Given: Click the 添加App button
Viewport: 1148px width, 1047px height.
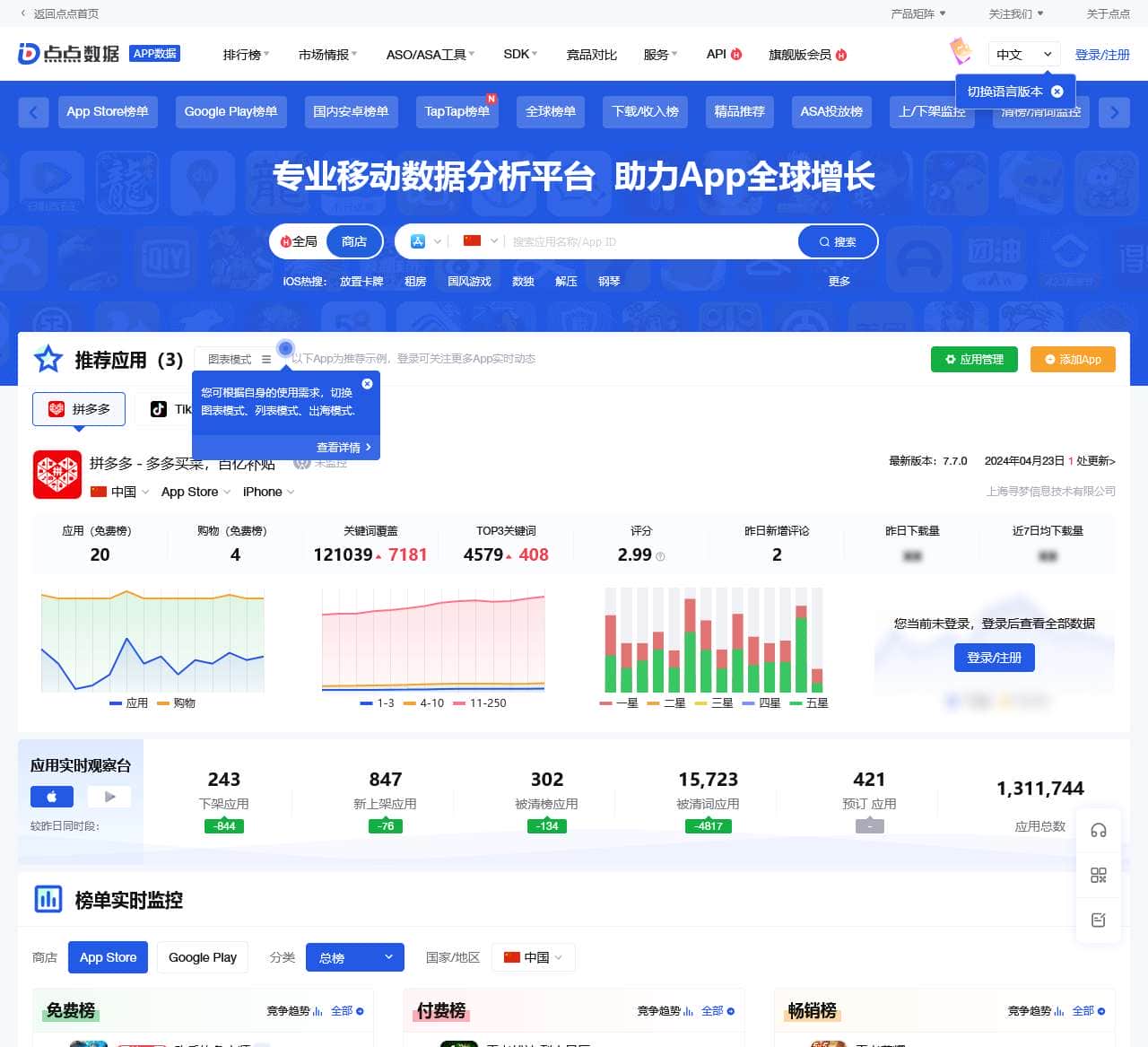Looking at the screenshot, I should tap(1073, 359).
